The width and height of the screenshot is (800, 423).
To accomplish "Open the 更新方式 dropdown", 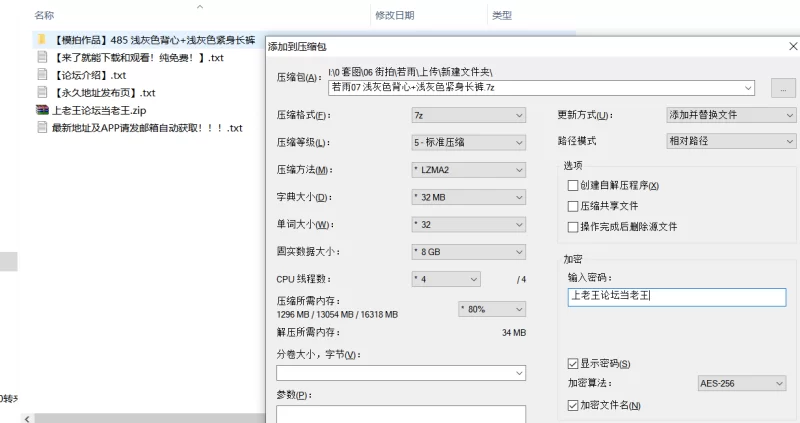I will point(730,115).
